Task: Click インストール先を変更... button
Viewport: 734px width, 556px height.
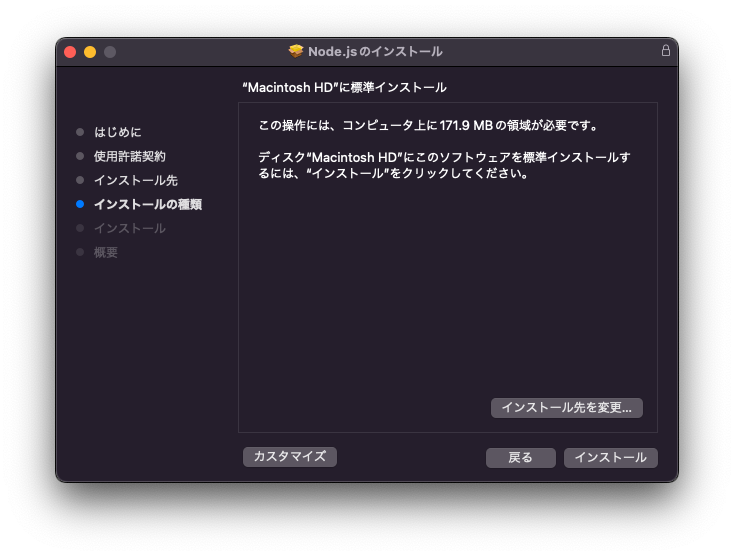Action: 566,408
